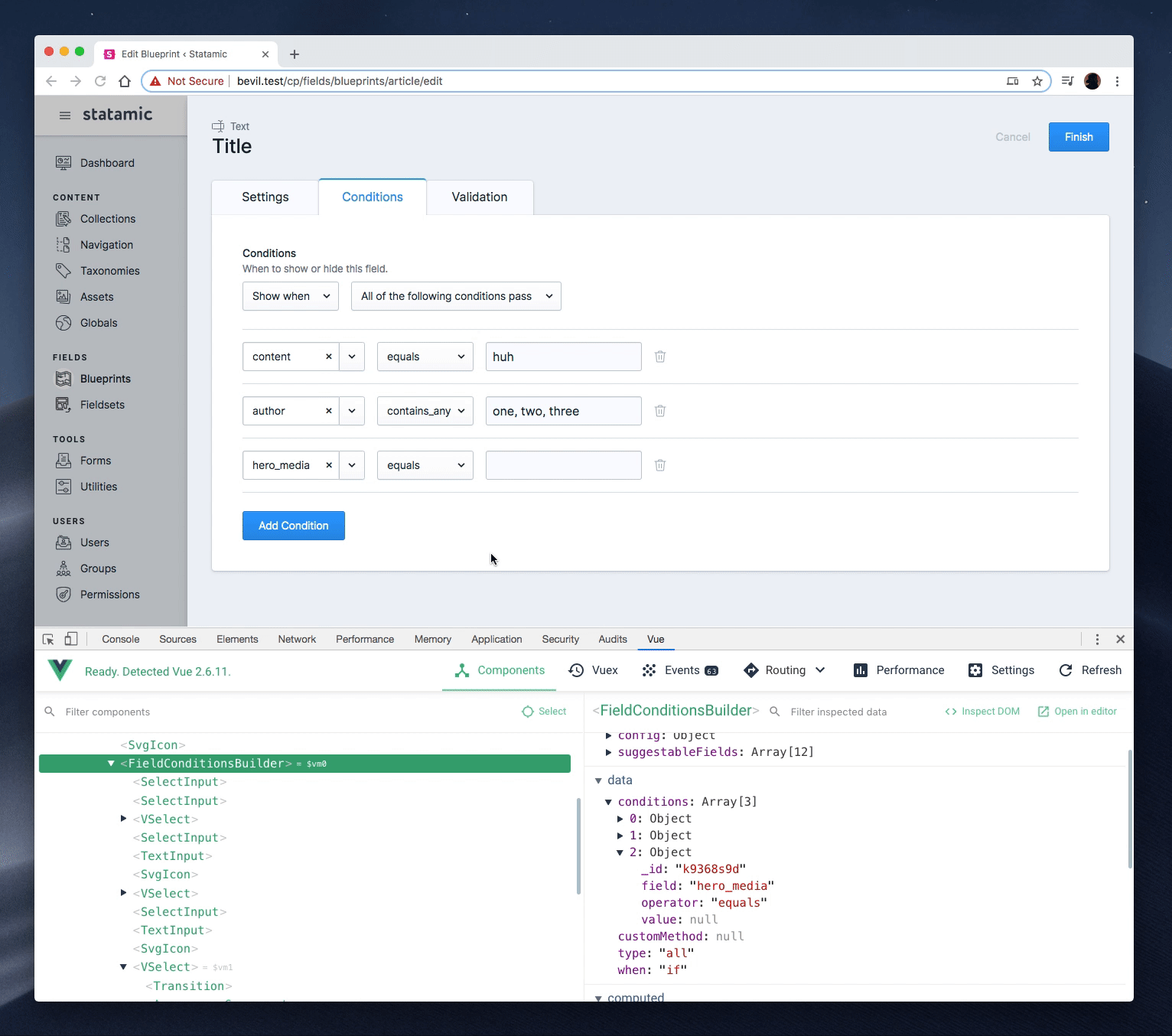
Task: Click the Collections sidebar icon
Action: tap(63, 219)
